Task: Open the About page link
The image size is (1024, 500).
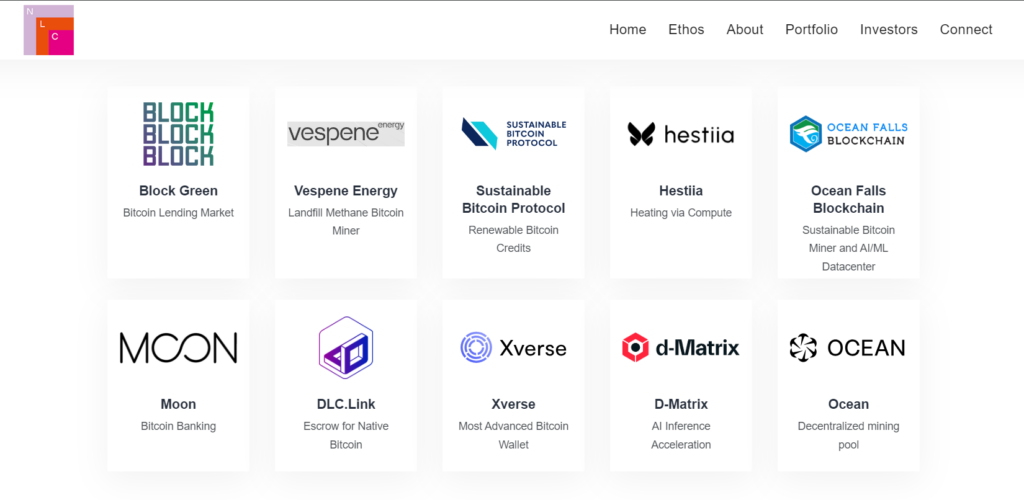Action: click(744, 29)
